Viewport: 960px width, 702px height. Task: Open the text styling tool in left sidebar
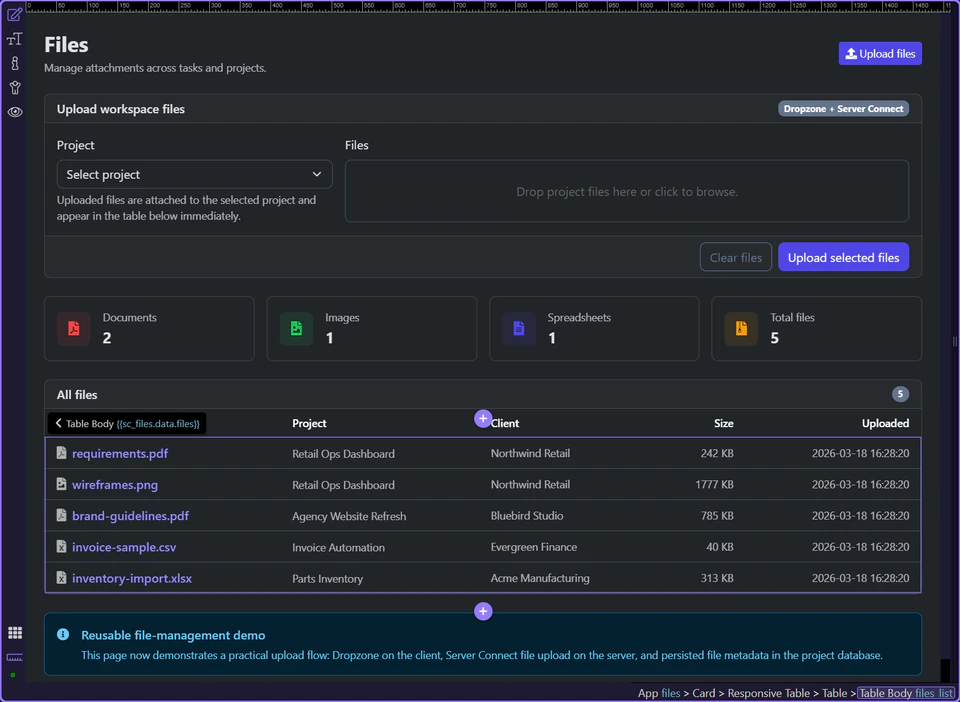click(x=14, y=39)
